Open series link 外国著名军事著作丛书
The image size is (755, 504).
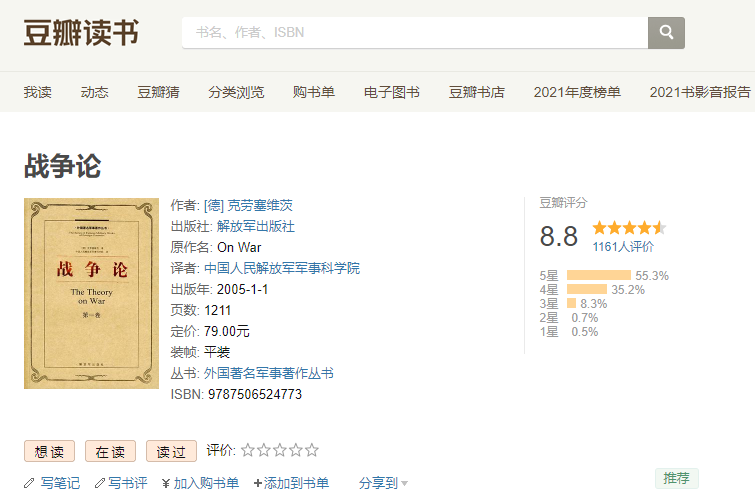click(269, 373)
